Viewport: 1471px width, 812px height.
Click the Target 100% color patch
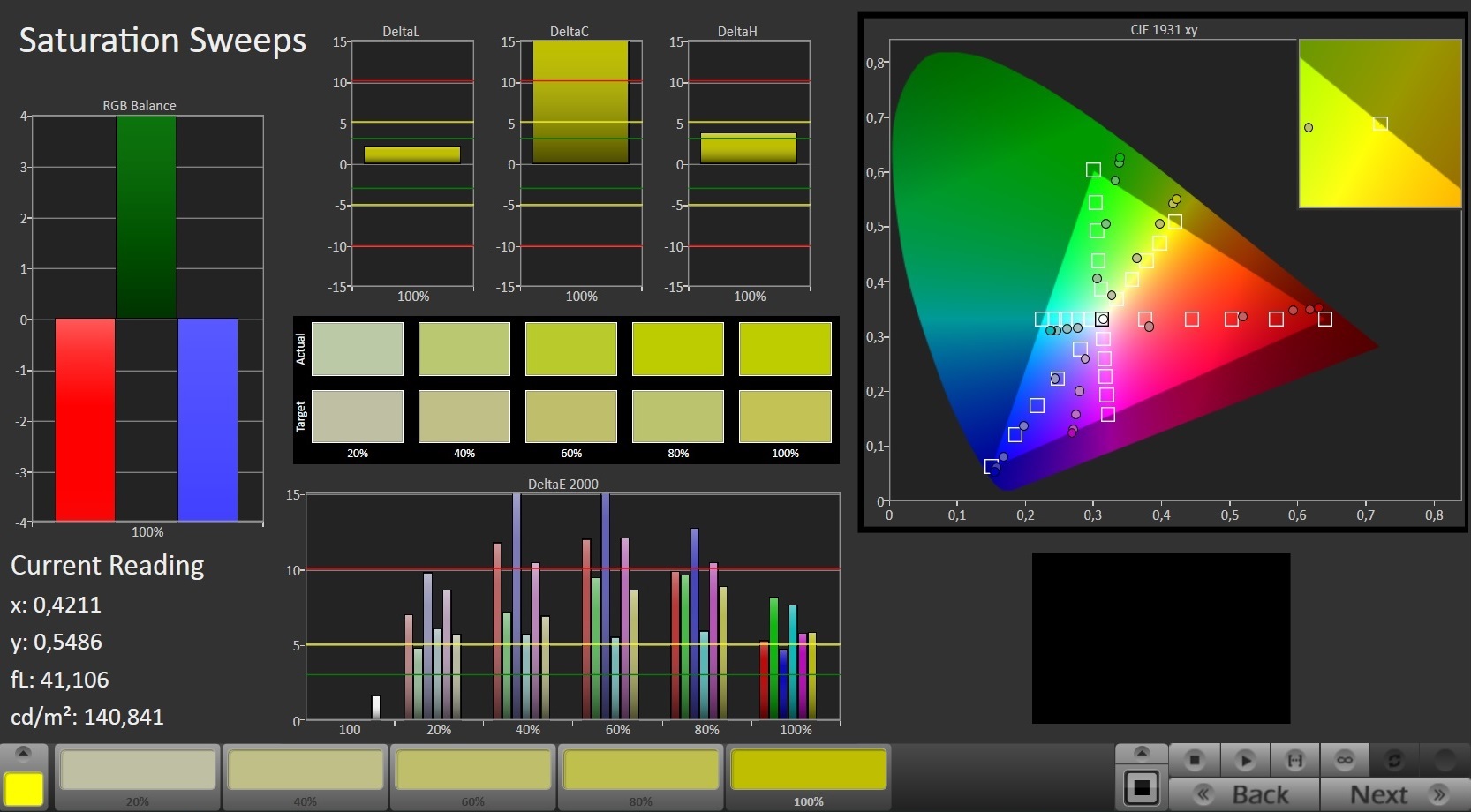point(785,417)
